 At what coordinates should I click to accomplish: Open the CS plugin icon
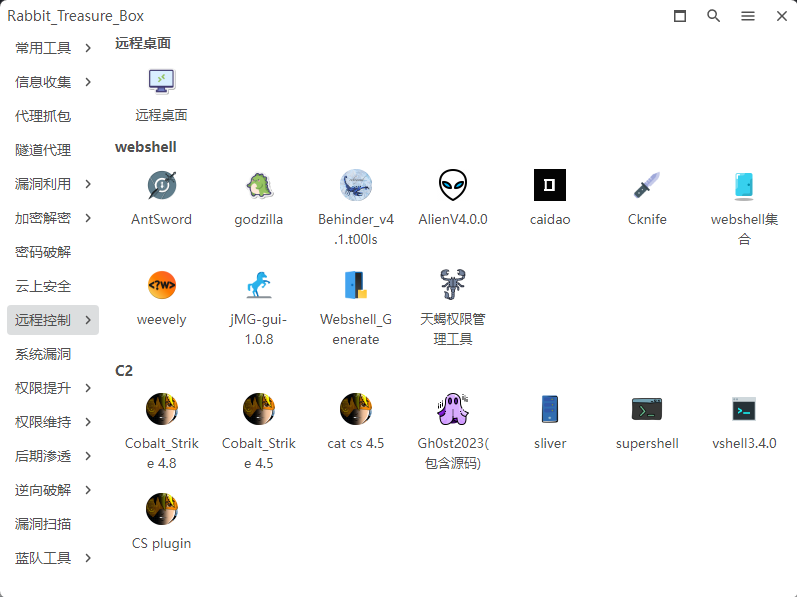click(162, 509)
